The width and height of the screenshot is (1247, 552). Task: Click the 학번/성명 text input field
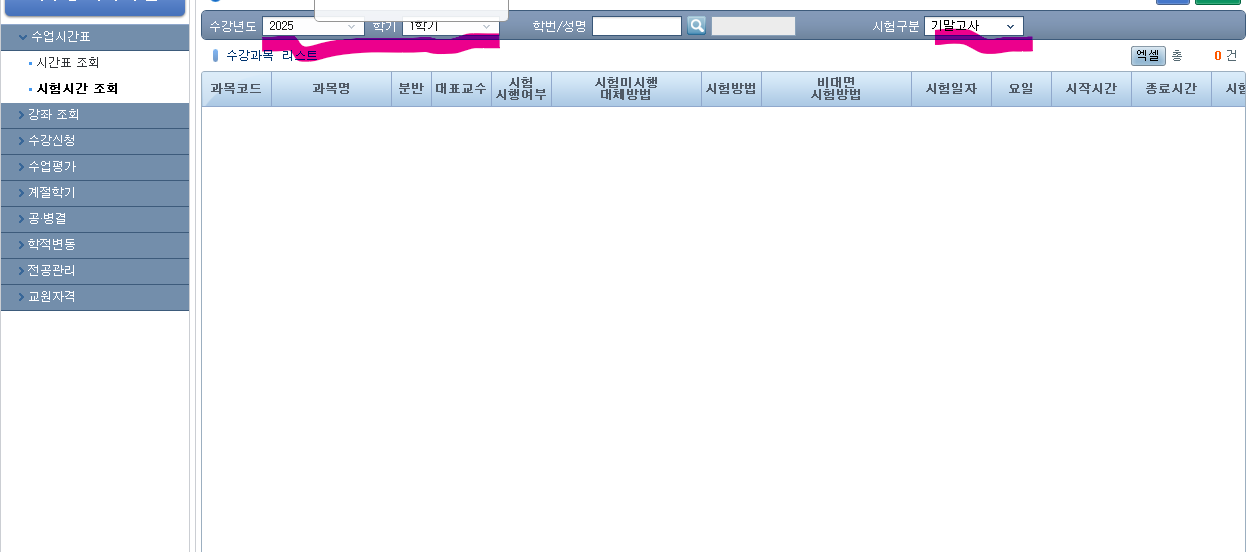point(636,26)
